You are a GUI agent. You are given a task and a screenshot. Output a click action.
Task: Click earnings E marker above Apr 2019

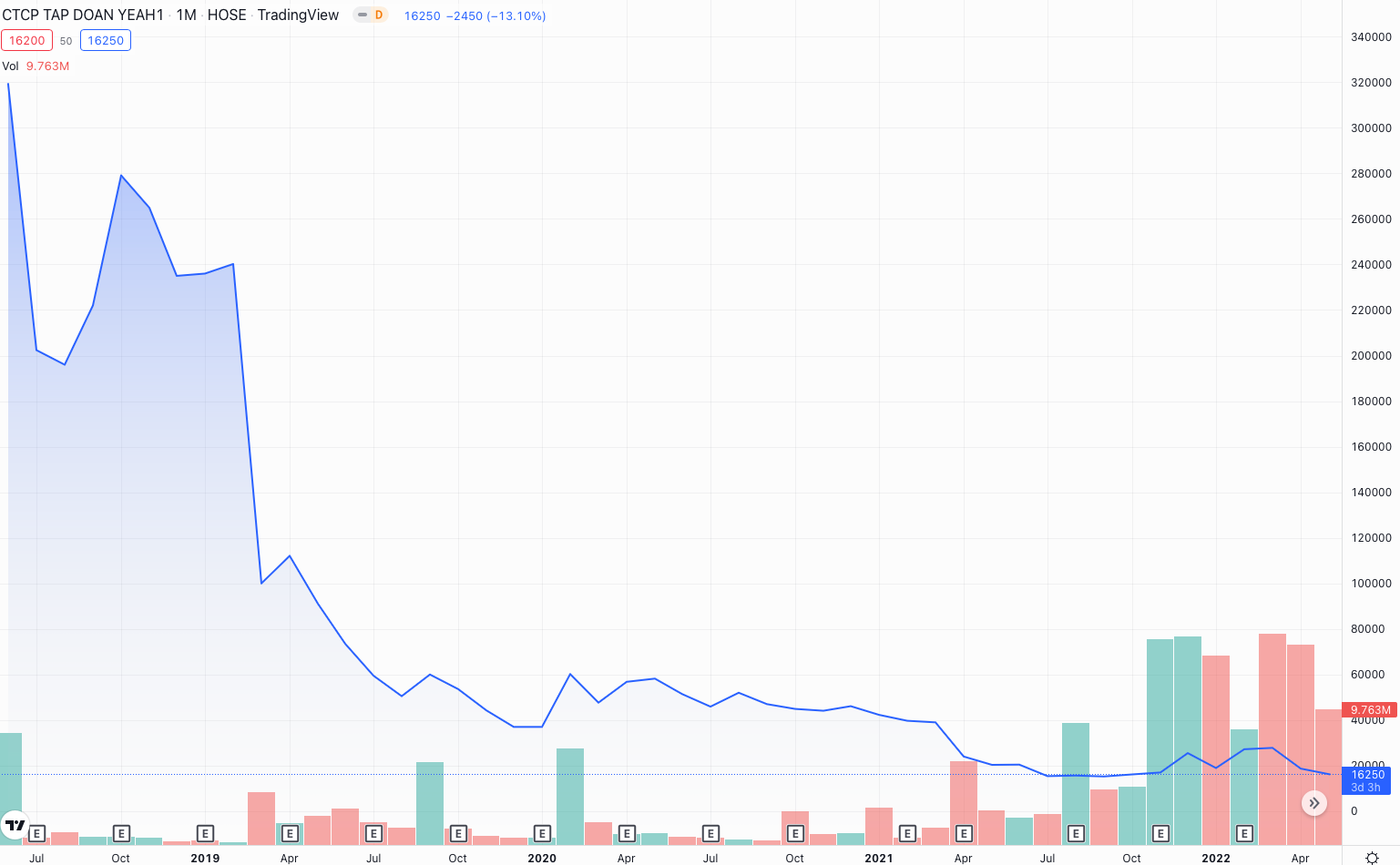tap(290, 833)
